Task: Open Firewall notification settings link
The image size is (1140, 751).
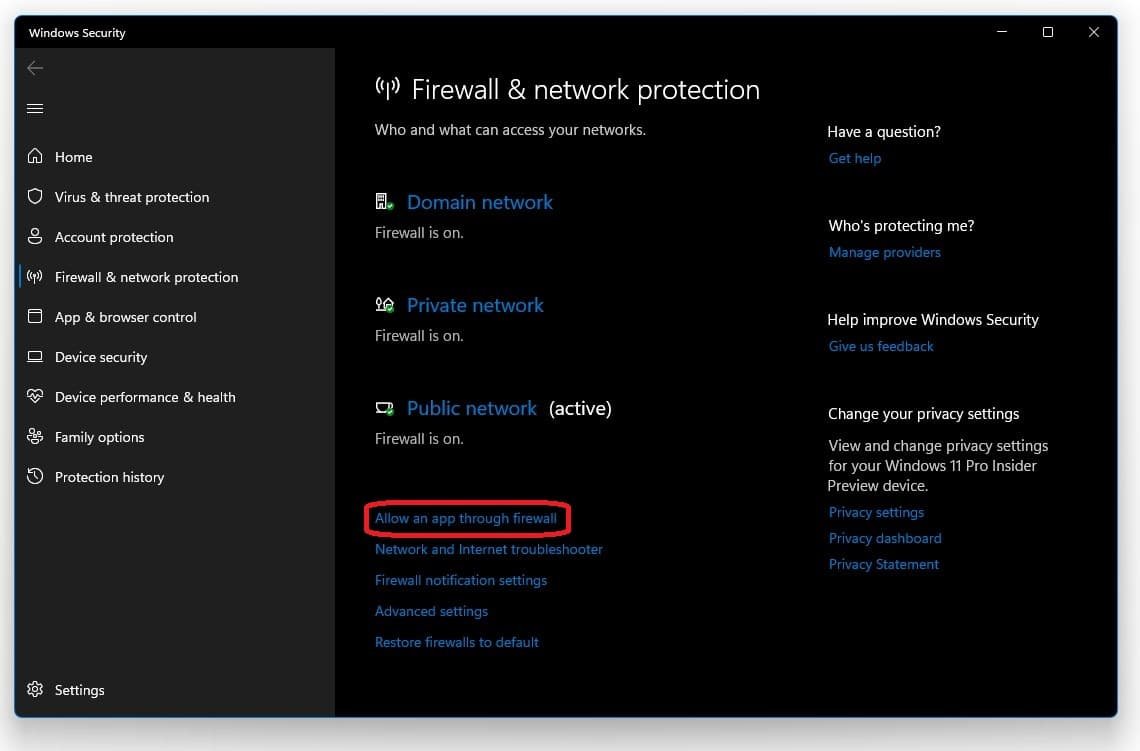Action: point(461,580)
